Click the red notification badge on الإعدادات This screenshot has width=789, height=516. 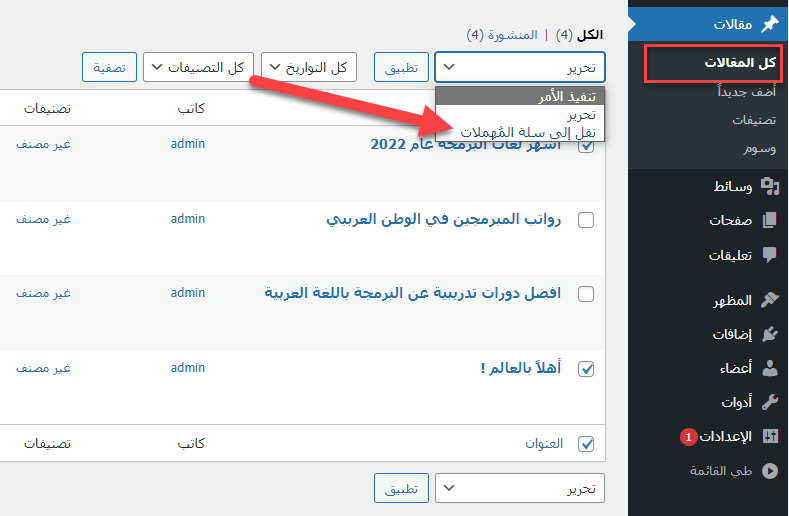click(688, 437)
